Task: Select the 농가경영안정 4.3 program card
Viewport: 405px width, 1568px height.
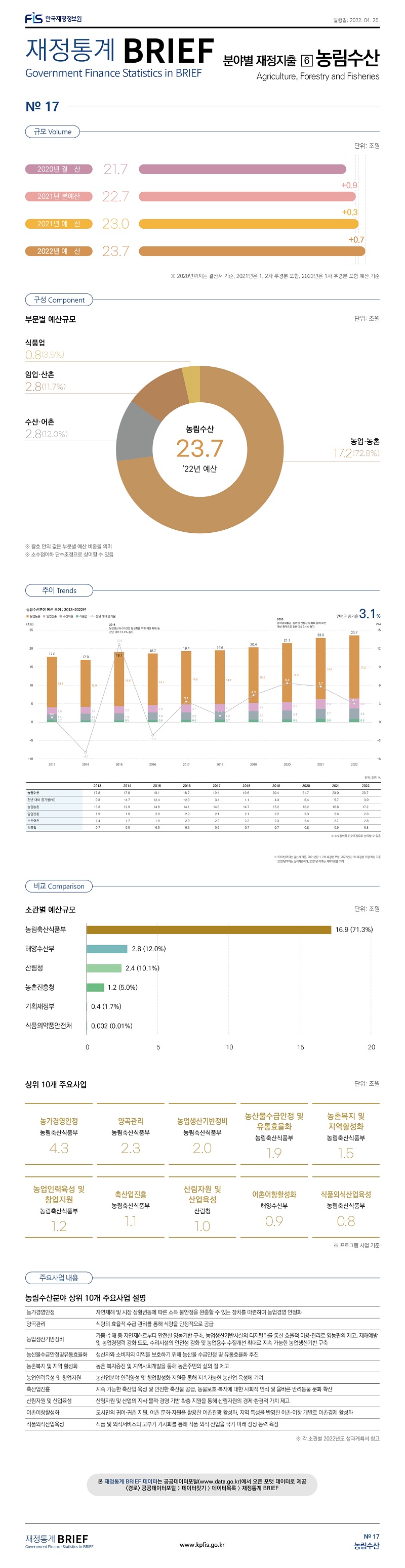Action: (58, 1134)
